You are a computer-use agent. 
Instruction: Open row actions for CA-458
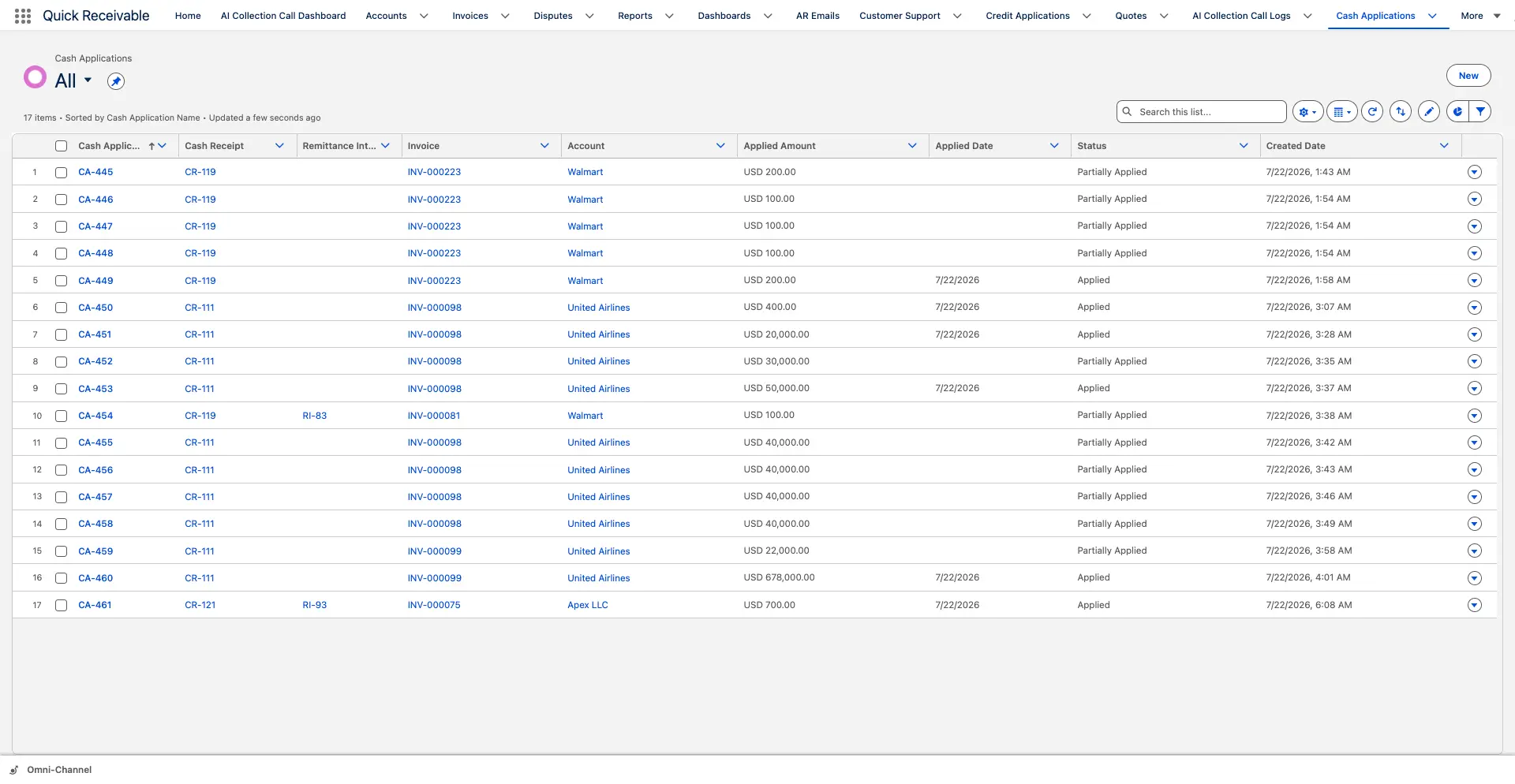tap(1474, 524)
